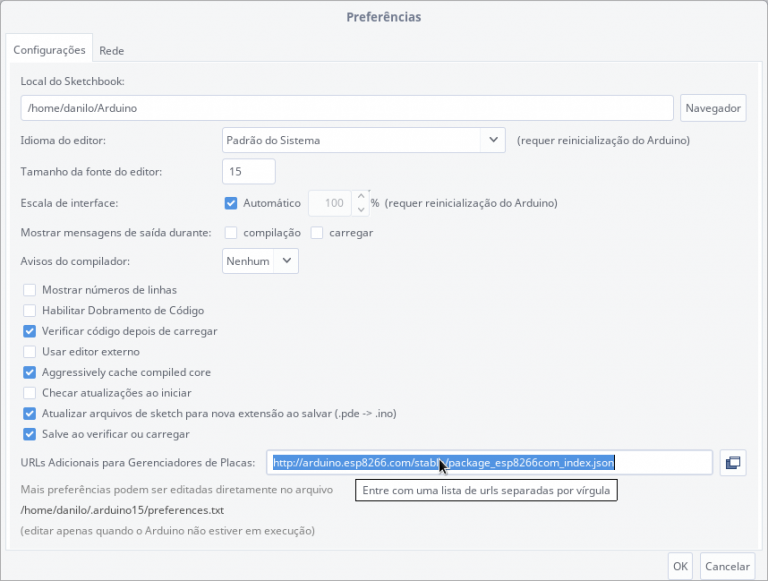Enable carregar output messages checkbox
This screenshot has width=768, height=581.
pyautogui.click(x=317, y=233)
